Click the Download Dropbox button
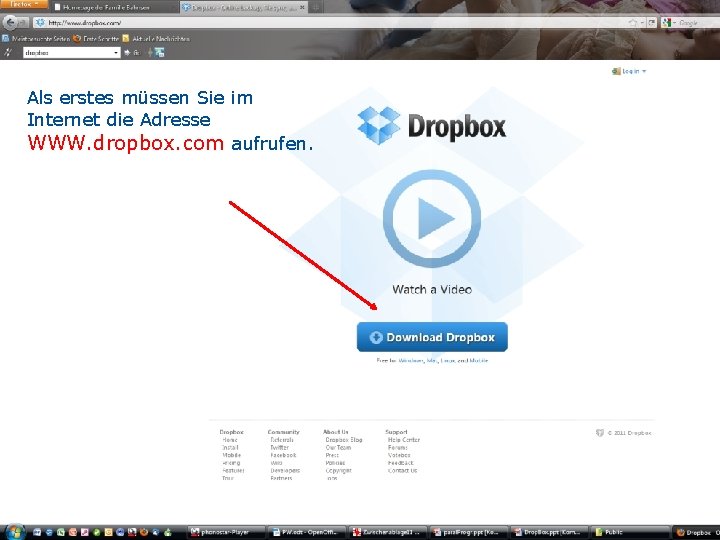Image resolution: width=720 pixels, height=540 pixels. click(x=432, y=337)
